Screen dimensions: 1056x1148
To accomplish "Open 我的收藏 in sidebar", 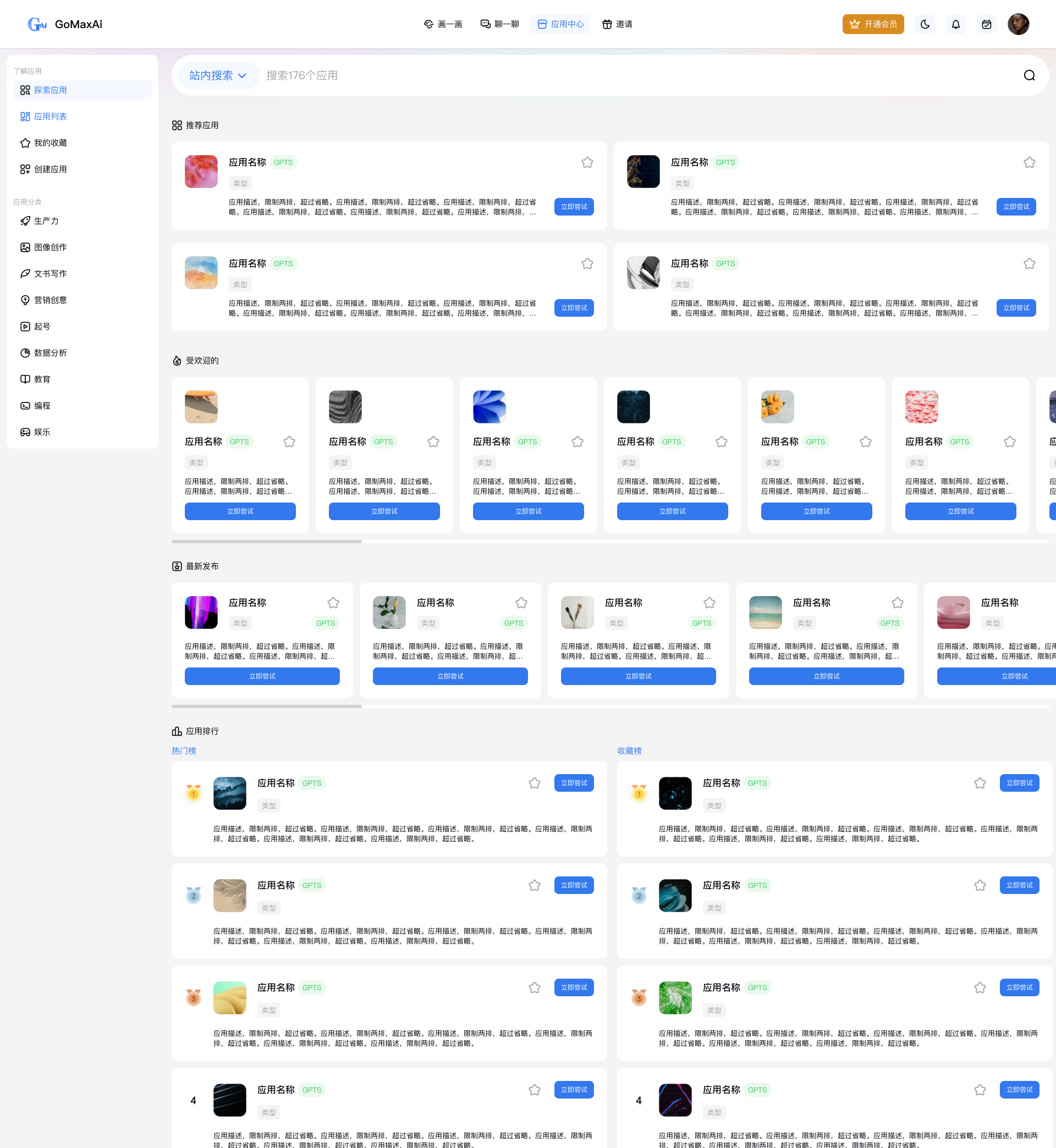I will point(50,143).
